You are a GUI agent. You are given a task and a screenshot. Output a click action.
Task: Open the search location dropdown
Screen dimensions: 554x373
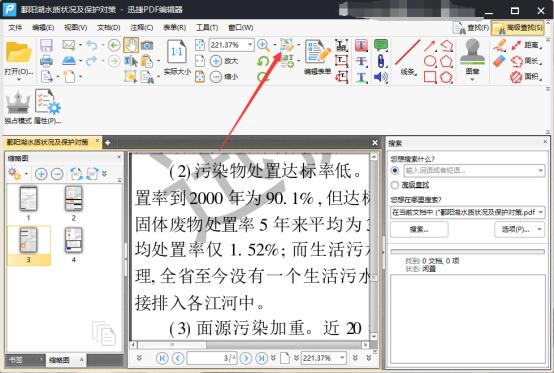point(541,212)
